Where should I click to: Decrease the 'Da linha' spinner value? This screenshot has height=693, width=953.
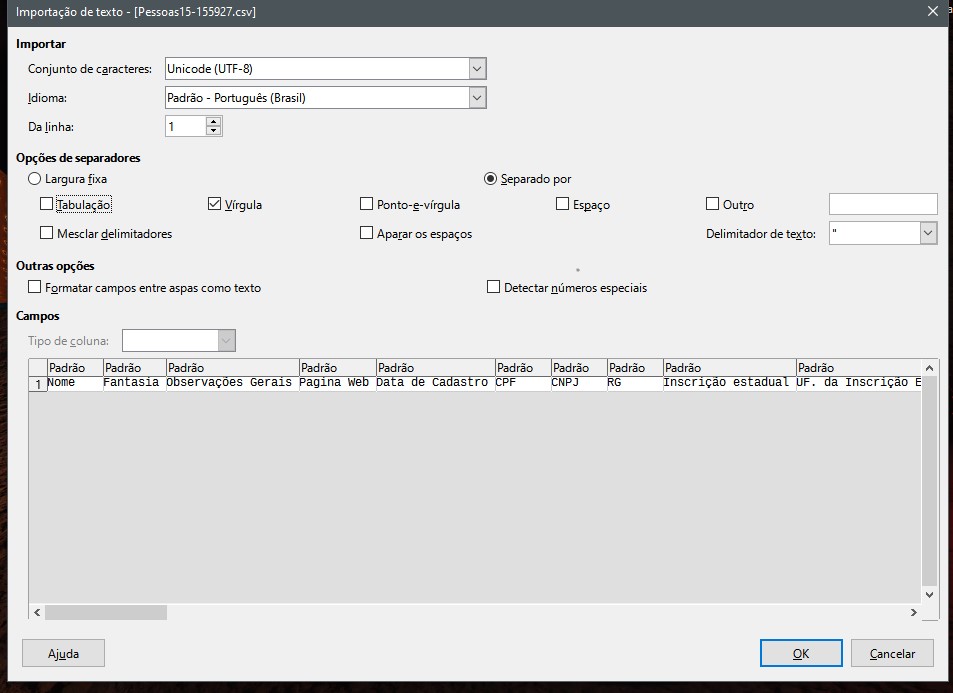click(213, 131)
